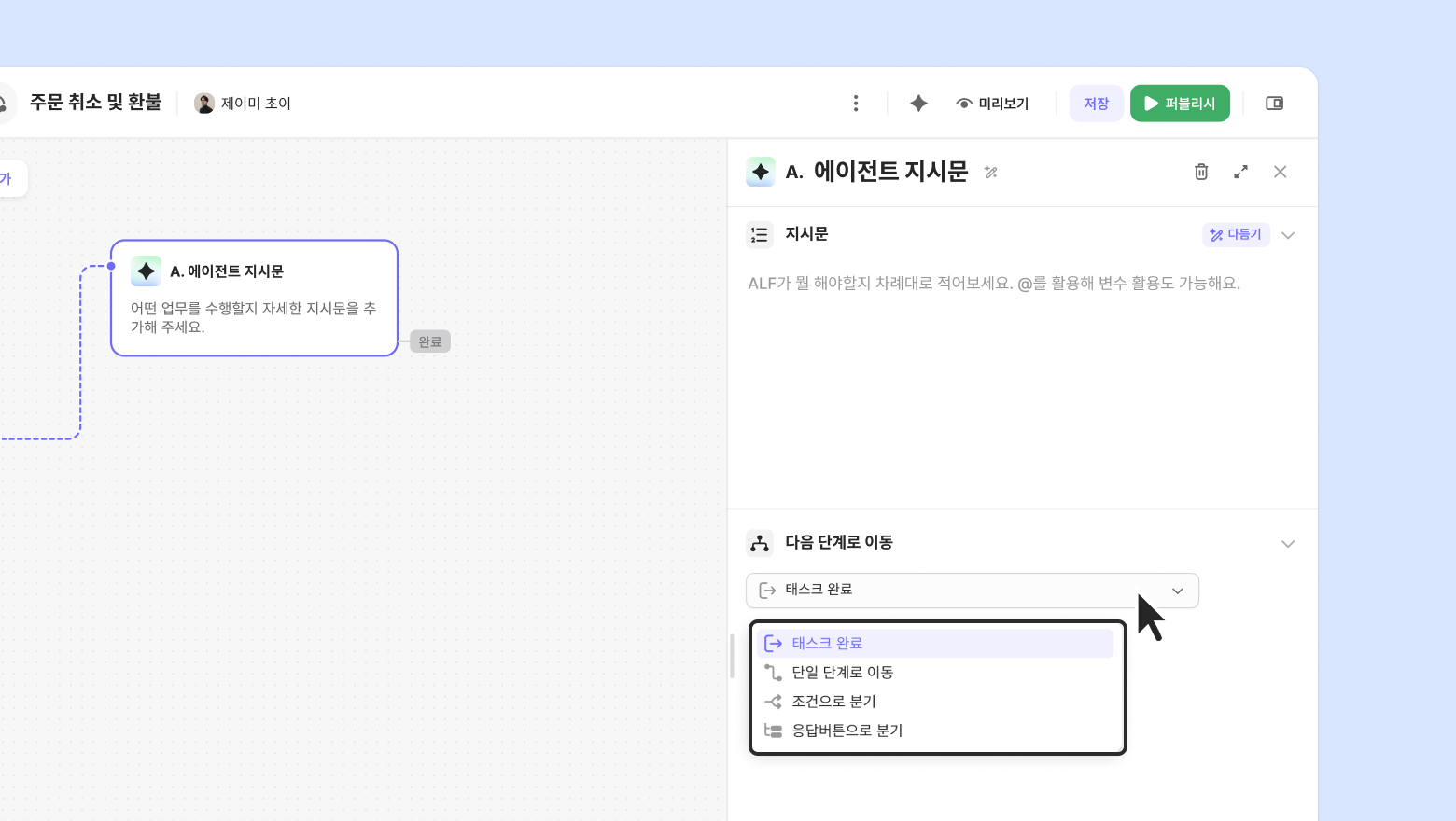Click the 저장 save button

1096,104
